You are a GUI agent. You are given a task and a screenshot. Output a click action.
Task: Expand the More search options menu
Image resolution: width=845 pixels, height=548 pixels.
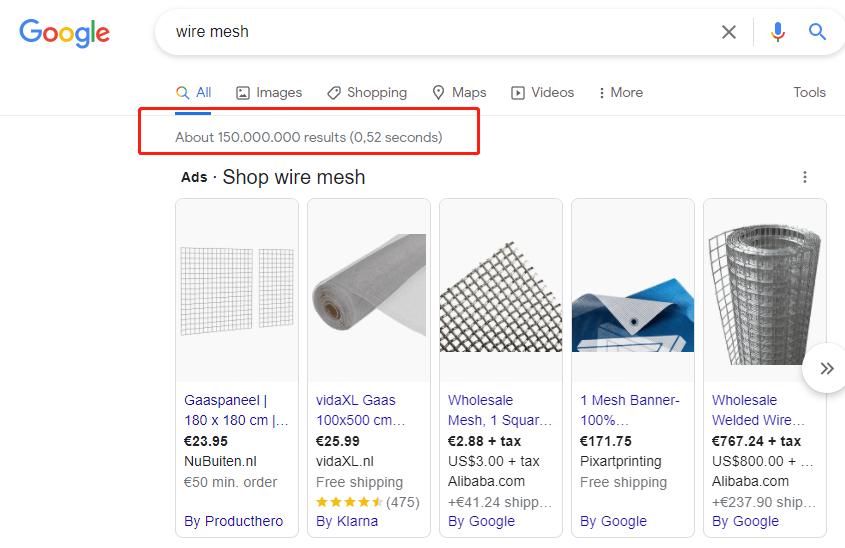[x=620, y=93]
